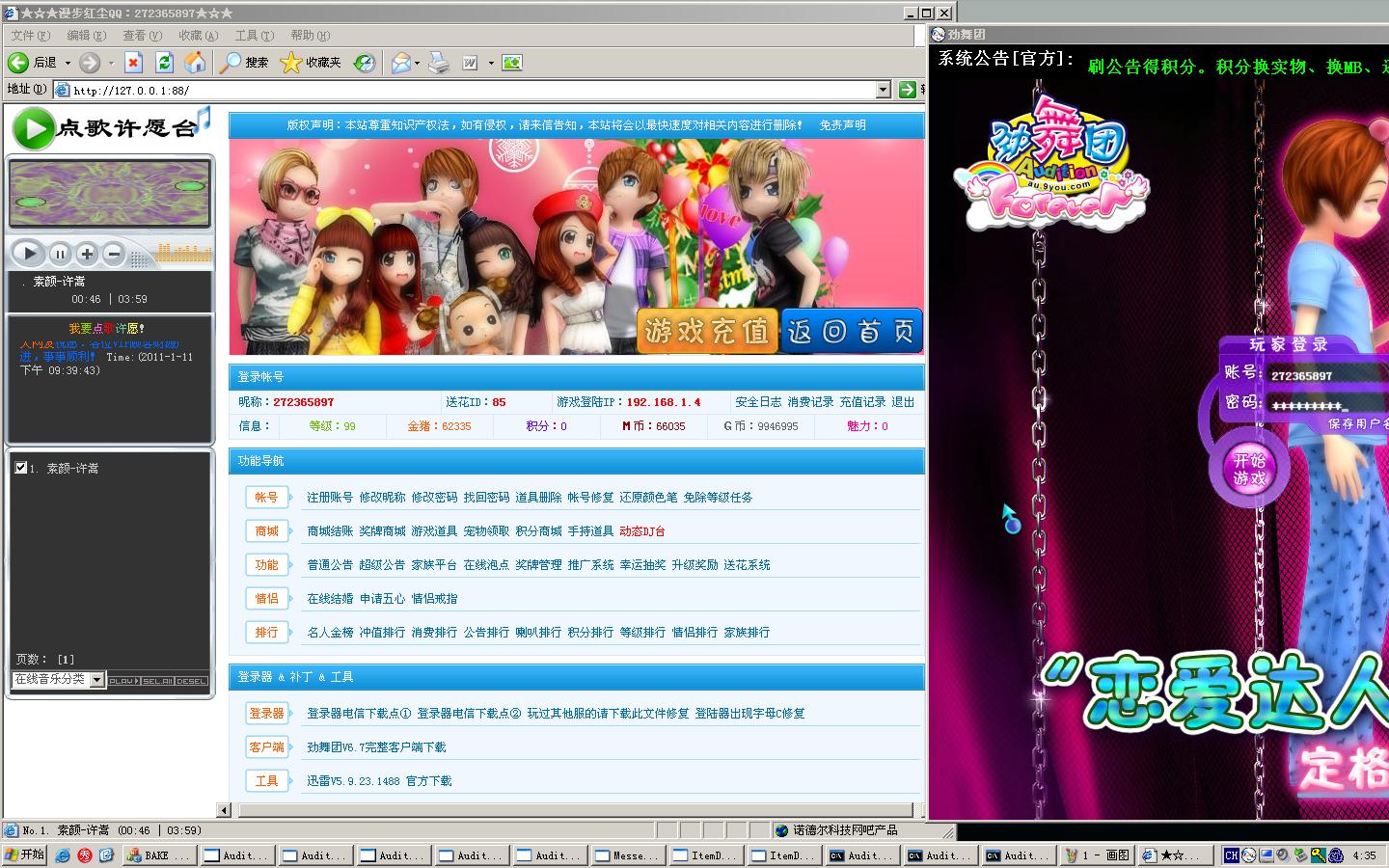This screenshot has width=1389, height=868.
Task: Click the Home house icon
Action: click(195, 63)
